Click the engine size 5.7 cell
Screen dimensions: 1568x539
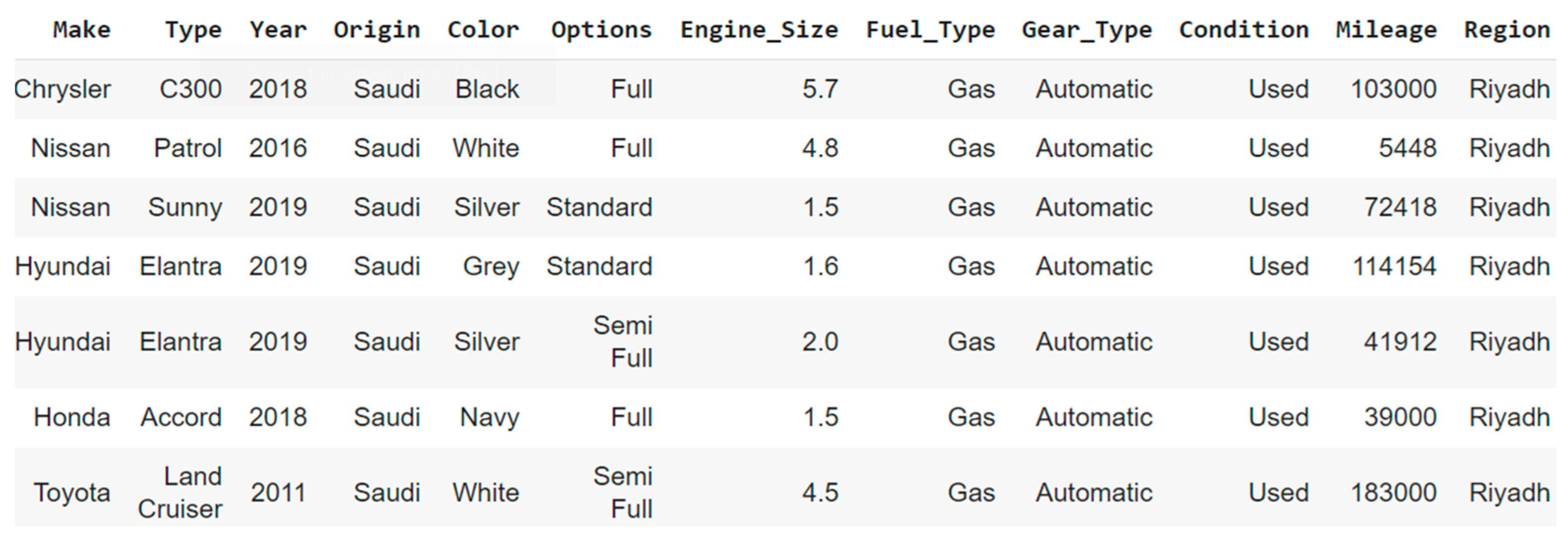(820, 90)
